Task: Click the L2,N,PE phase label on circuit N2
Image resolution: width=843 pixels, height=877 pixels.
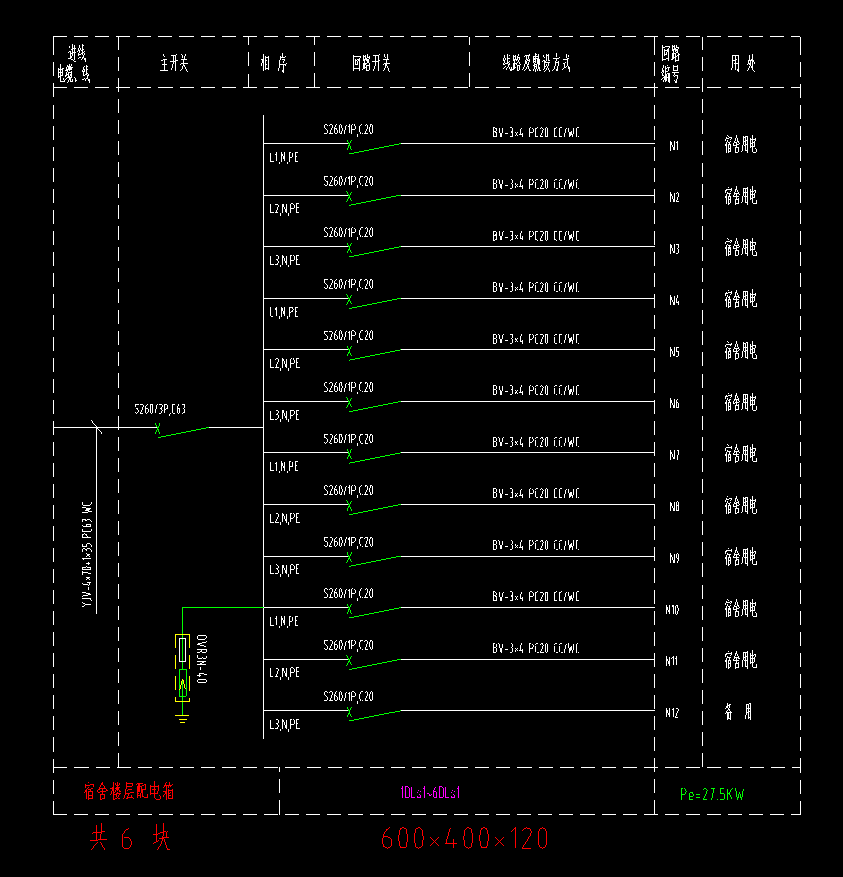Action: (x=284, y=209)
